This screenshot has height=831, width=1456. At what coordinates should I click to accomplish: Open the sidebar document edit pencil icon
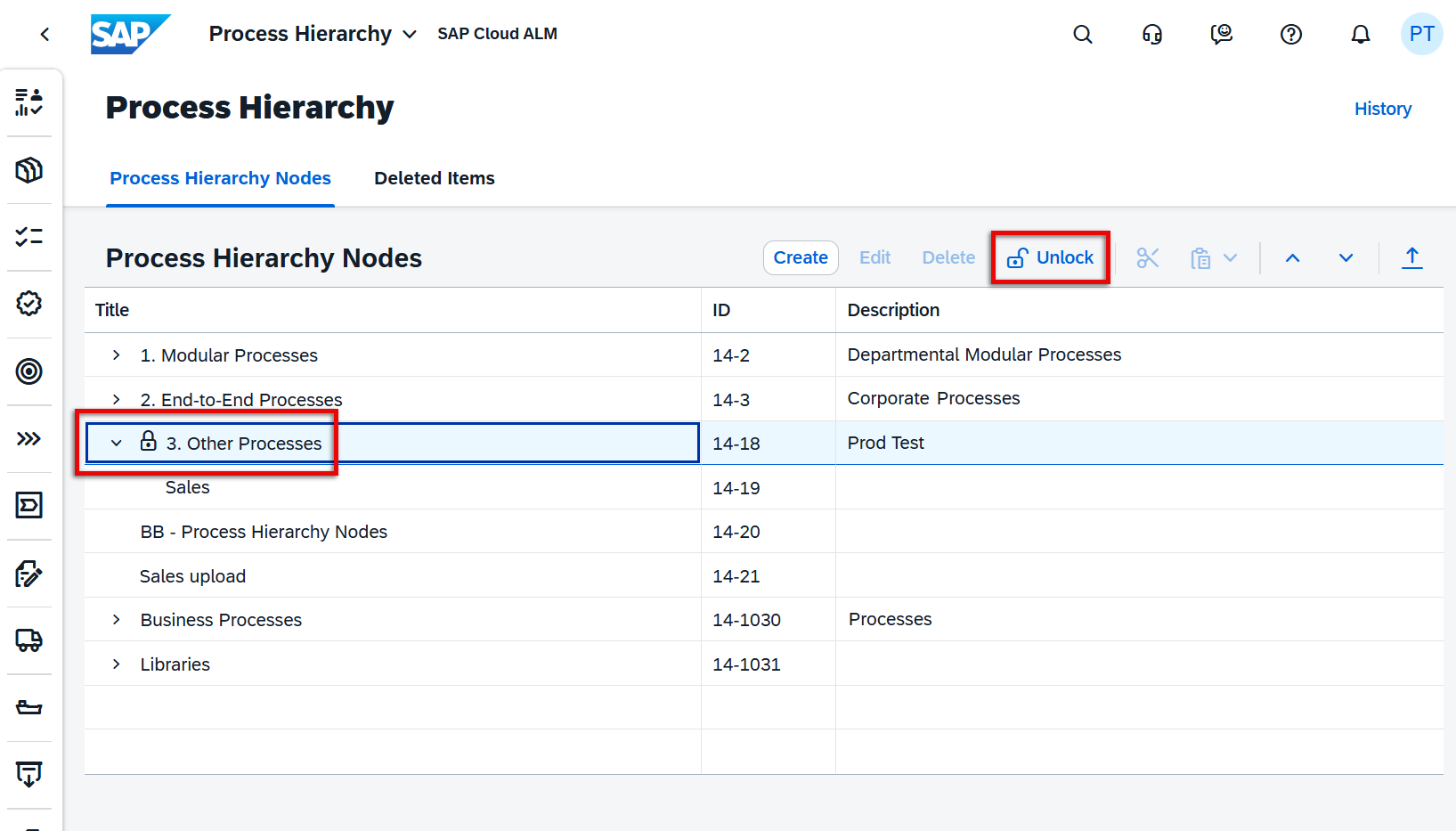[x=29, y=574]
